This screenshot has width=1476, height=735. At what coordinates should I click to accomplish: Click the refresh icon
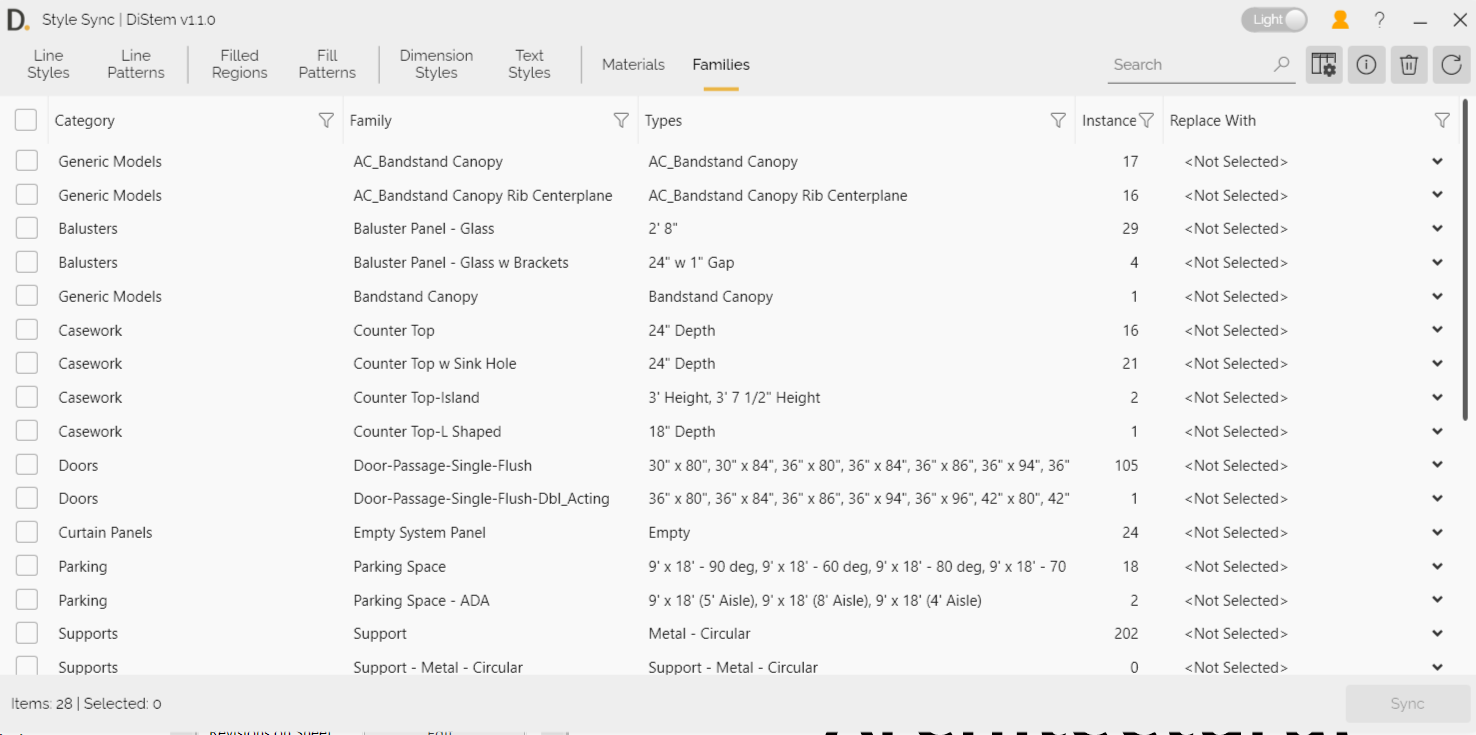(x=1451, y=65)
